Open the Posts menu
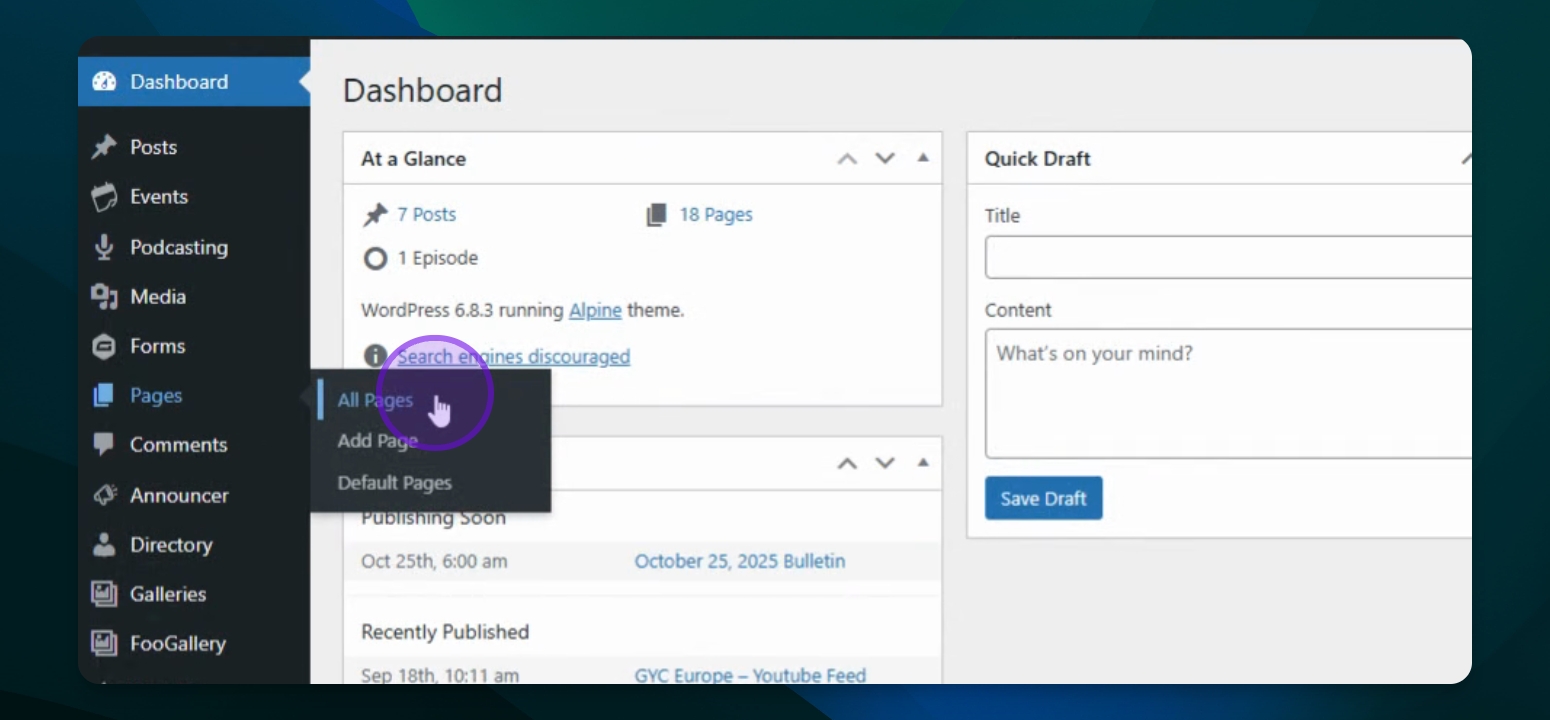 point(194,147)
